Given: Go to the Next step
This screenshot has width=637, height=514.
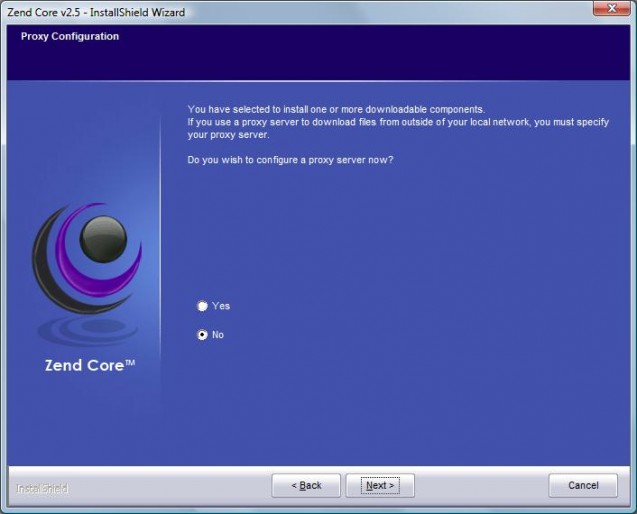Looking at the screenshot, I should (380, 485).
